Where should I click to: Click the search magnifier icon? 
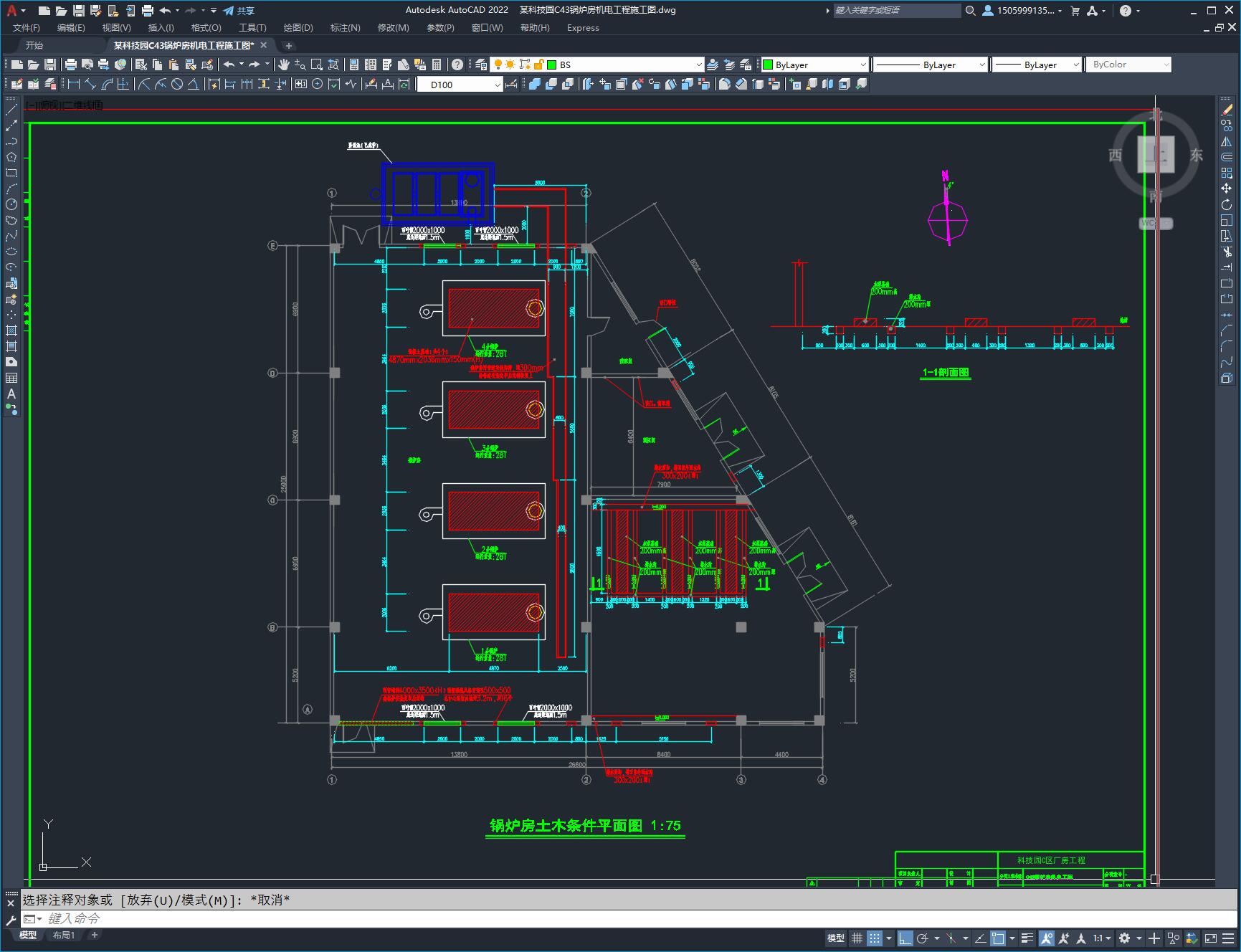[x=970, y=11]
